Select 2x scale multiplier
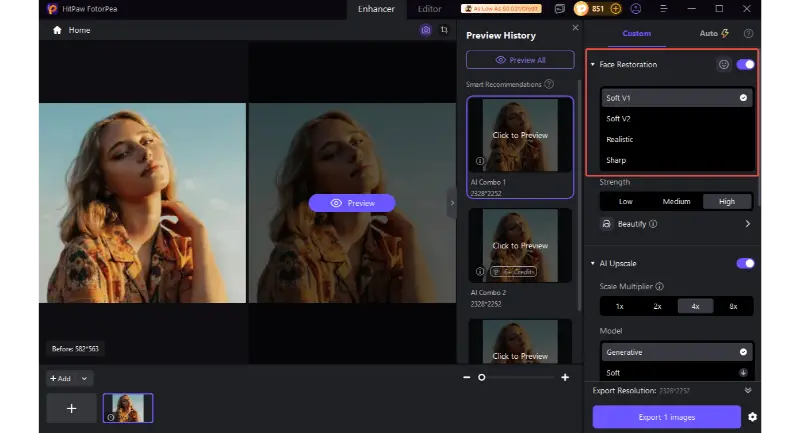This screenshot has width=800, height=433. tap(658, 306)
